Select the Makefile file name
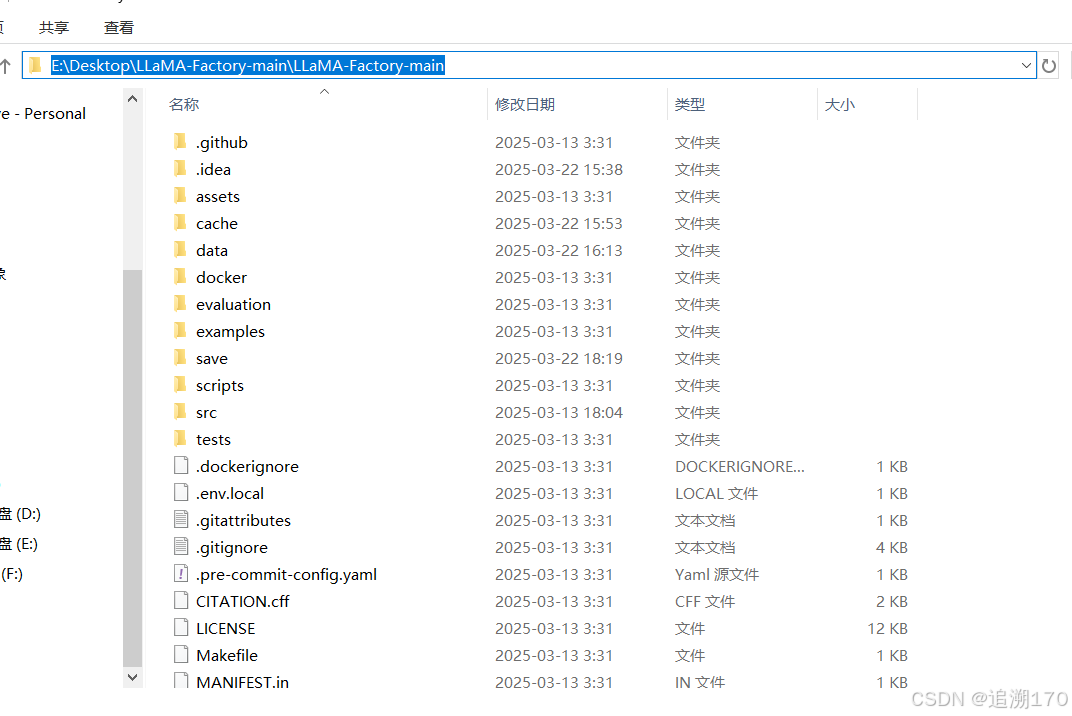 tap(227, 655)
